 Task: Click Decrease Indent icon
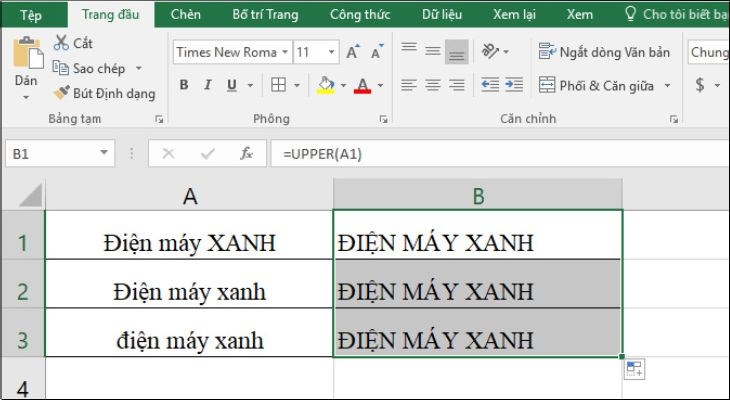point(490,85)
